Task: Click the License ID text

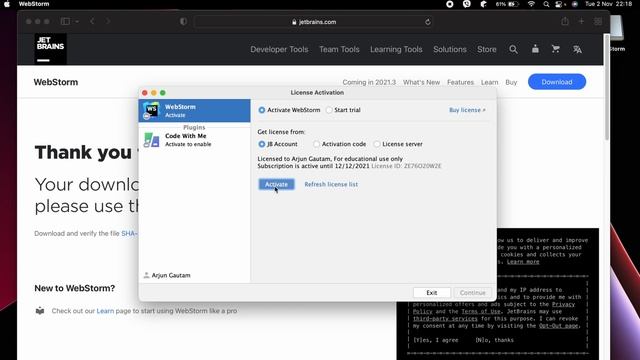Action: click(406, 166)
